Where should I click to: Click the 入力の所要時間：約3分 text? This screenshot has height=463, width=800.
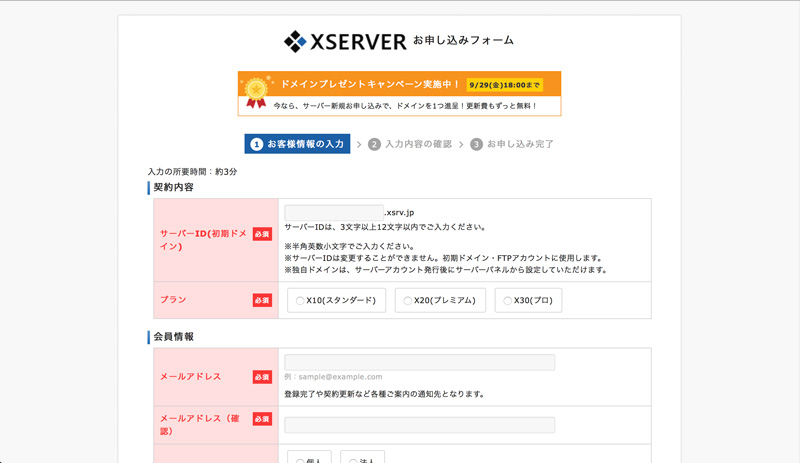[192, 172]
